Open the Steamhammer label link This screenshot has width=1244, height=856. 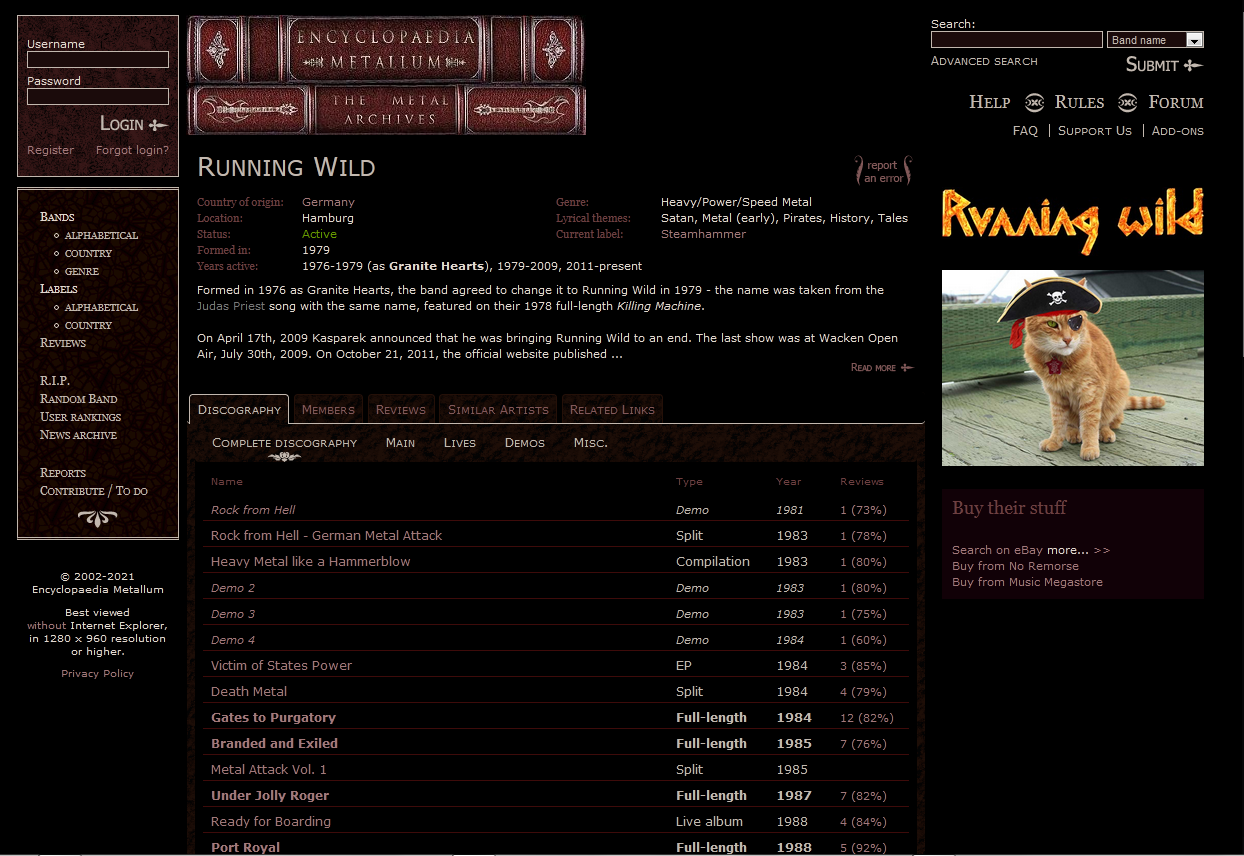[703, 234]
